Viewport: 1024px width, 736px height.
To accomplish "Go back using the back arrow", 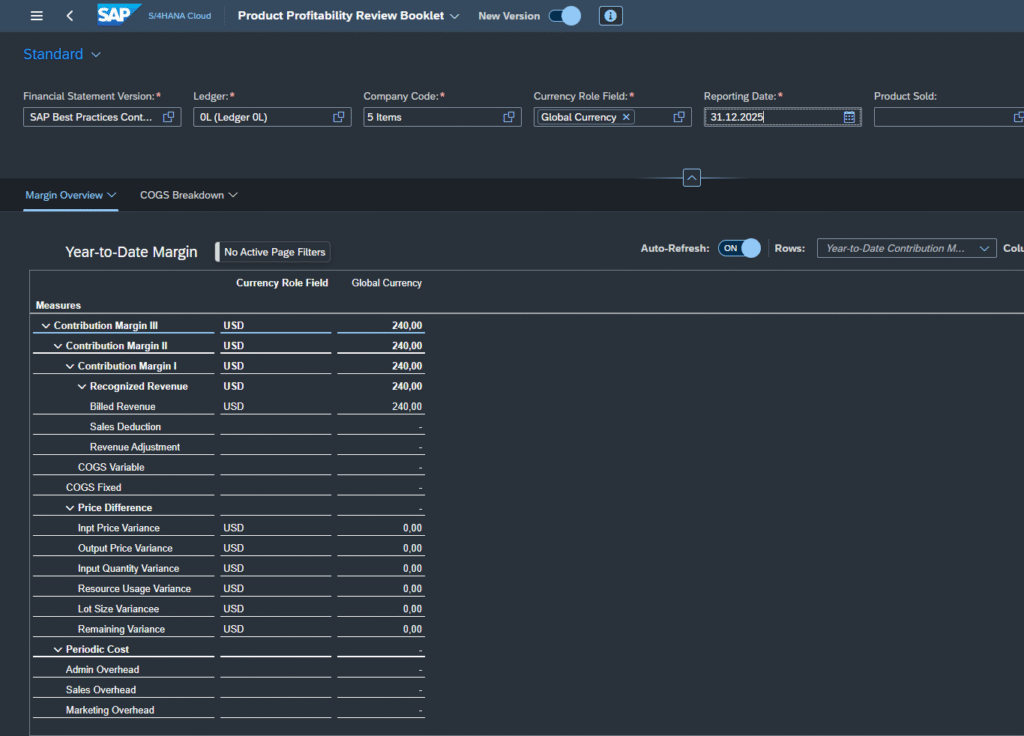I will (70, 16).
